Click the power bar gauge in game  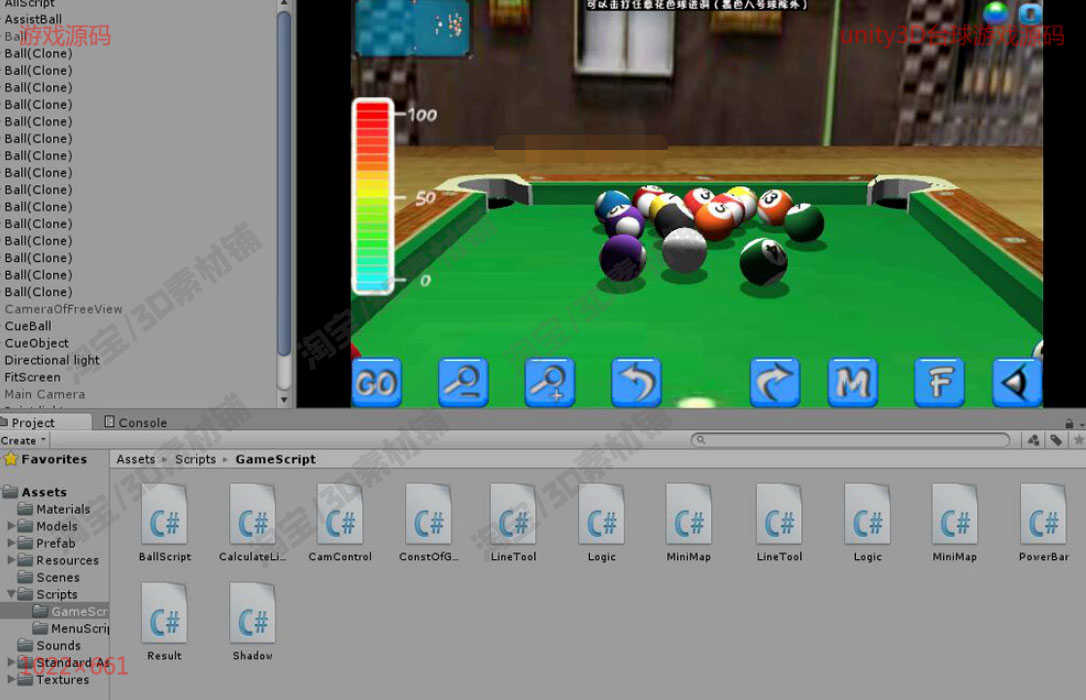(373, 197)
